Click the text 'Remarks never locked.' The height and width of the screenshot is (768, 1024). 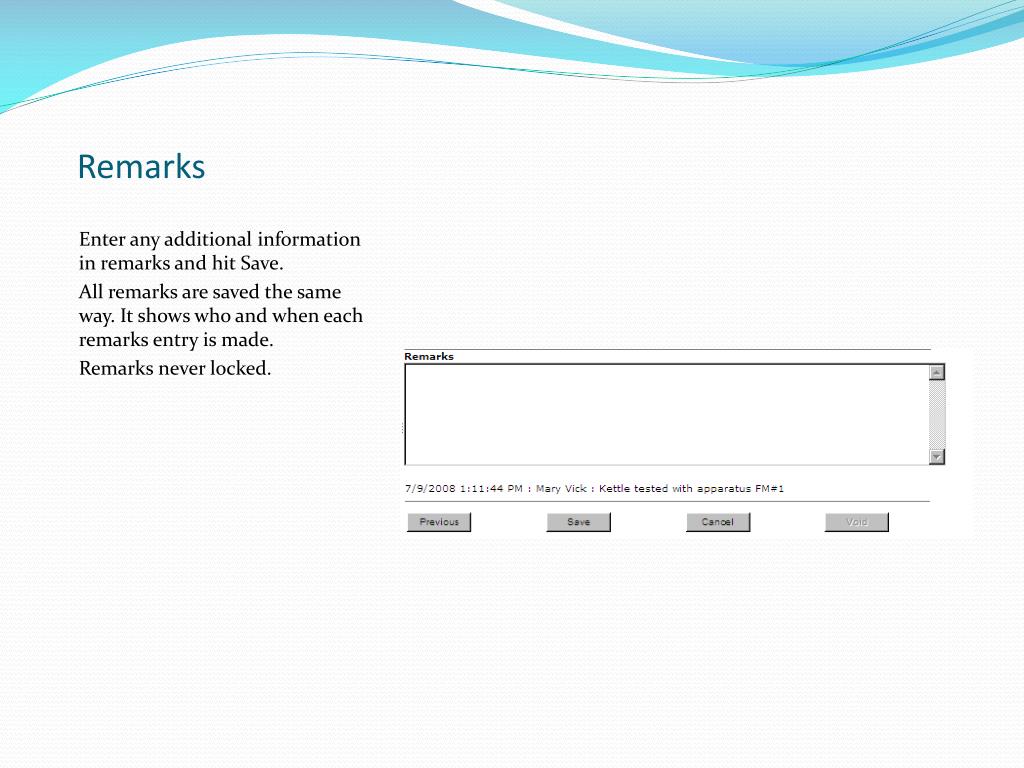click(175, 368)
